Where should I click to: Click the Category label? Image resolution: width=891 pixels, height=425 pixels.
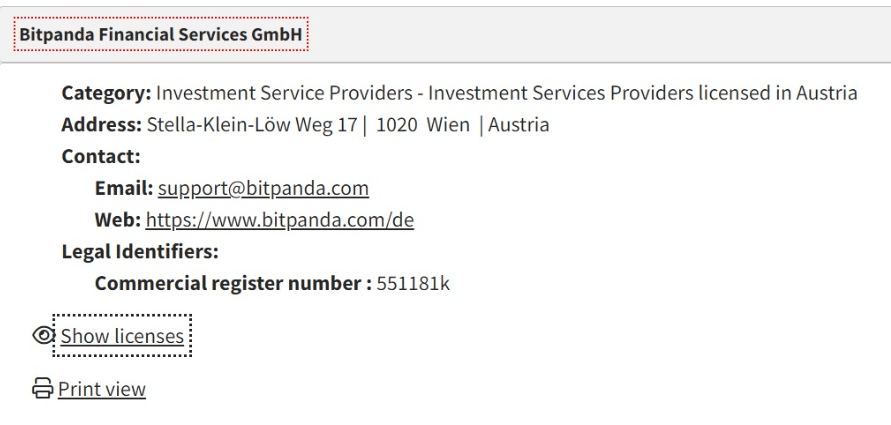pyautogui.click(x=106, y=94)
